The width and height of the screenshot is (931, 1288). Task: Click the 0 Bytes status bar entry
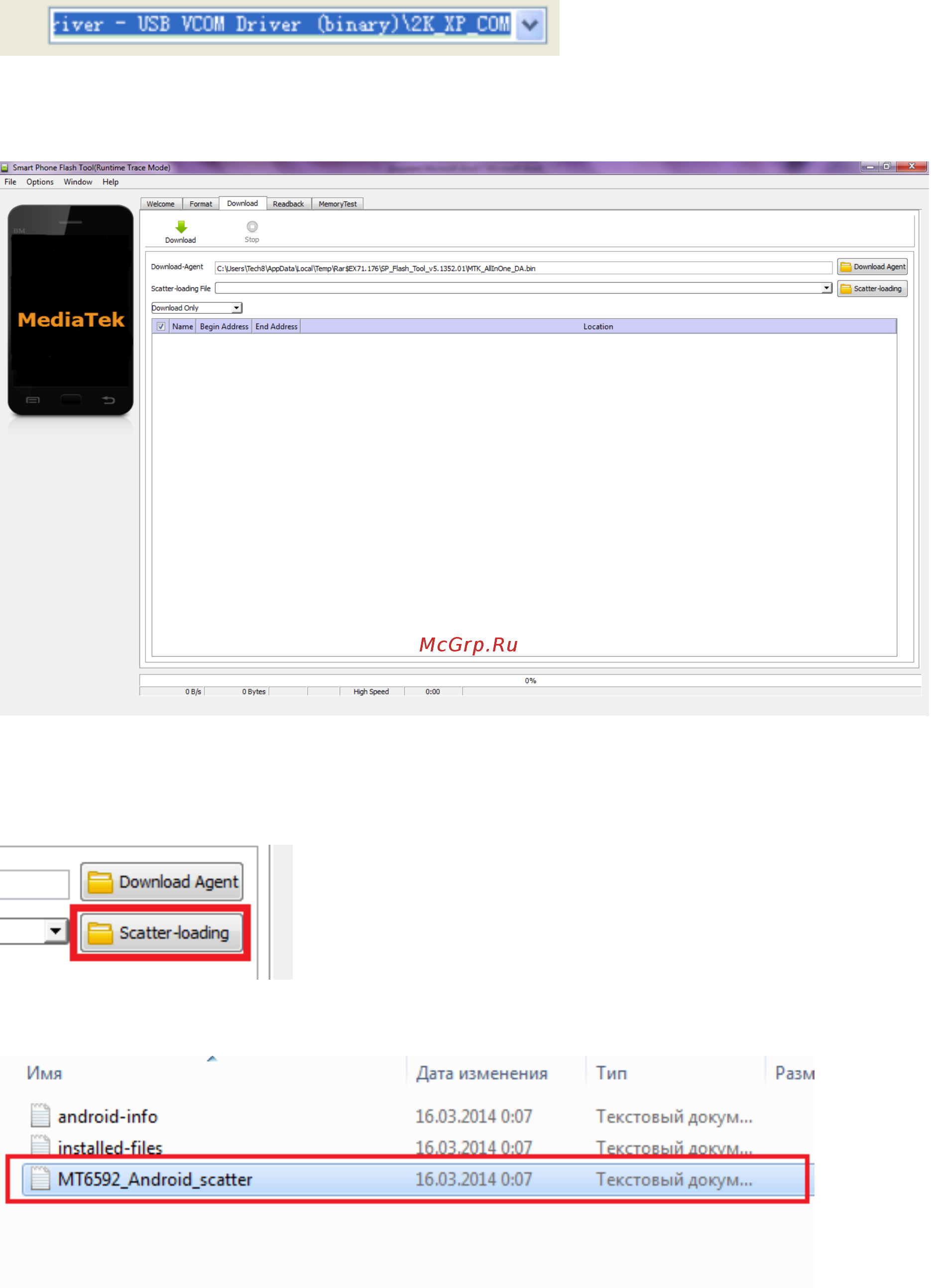tap(254, 692)
